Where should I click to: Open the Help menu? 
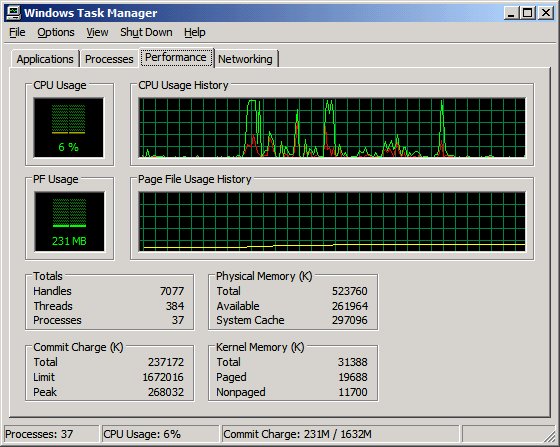pyautogui.click(x=195, y=32)
